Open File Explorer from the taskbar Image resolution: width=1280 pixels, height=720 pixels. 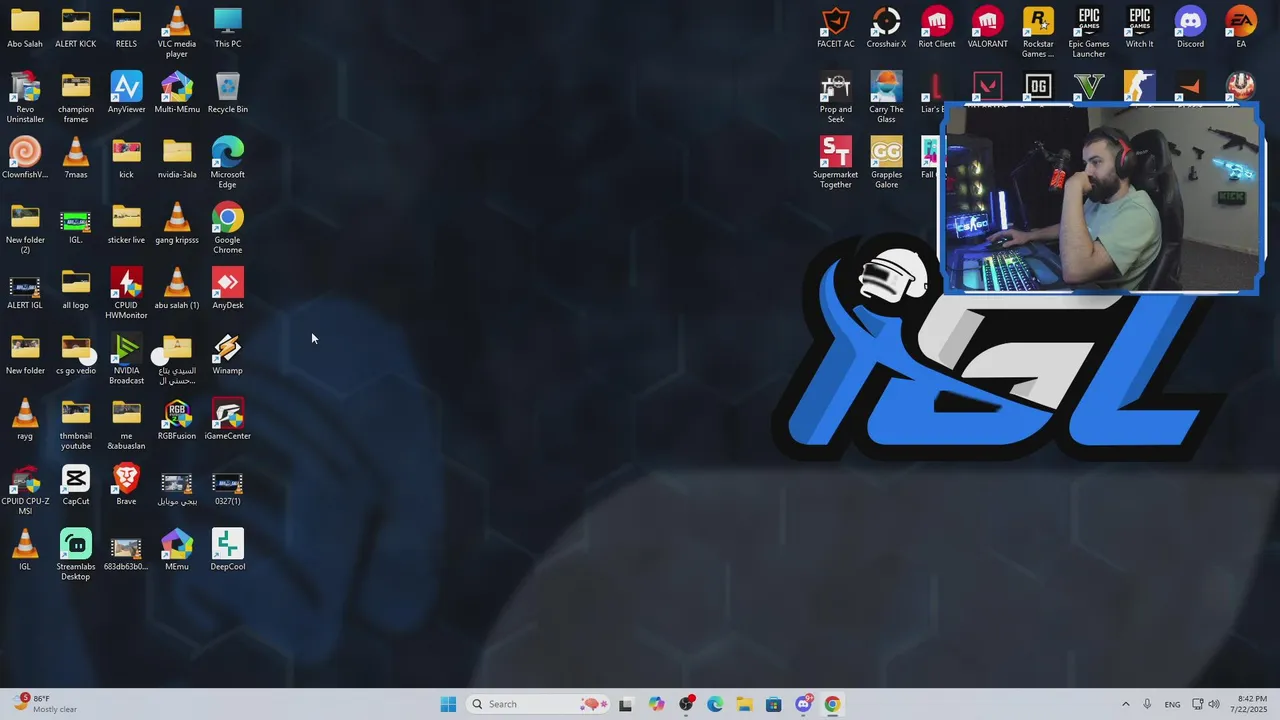pyautogui.click(x=744, y=704)
